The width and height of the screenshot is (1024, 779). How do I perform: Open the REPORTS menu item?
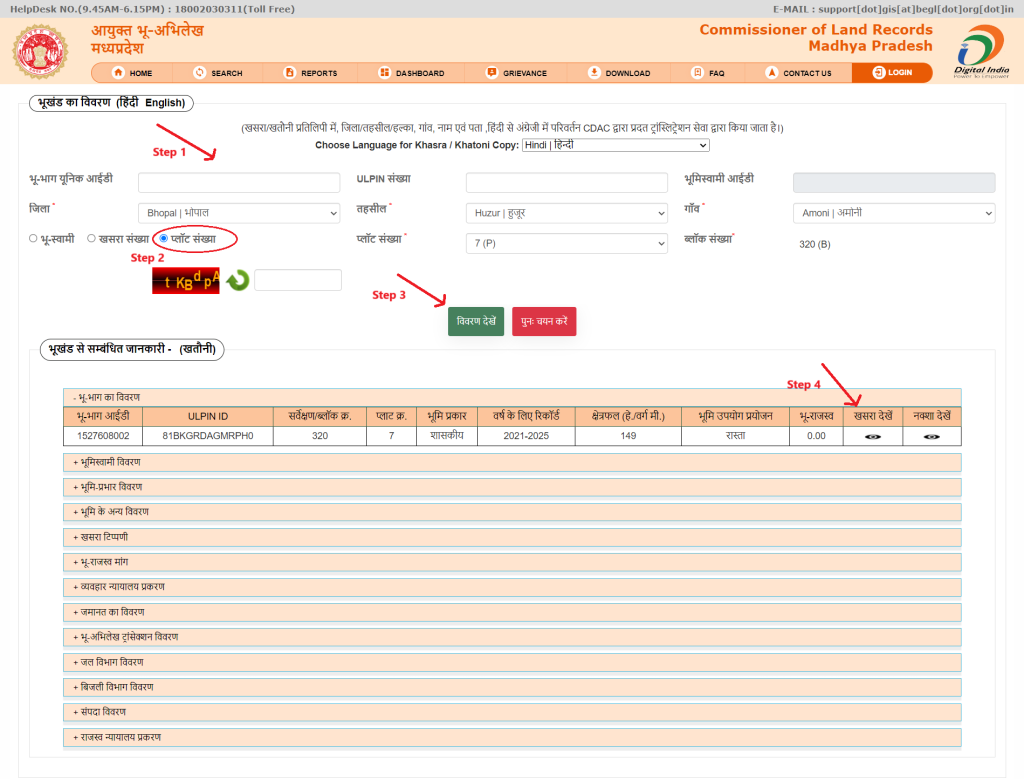pos(310,73)
